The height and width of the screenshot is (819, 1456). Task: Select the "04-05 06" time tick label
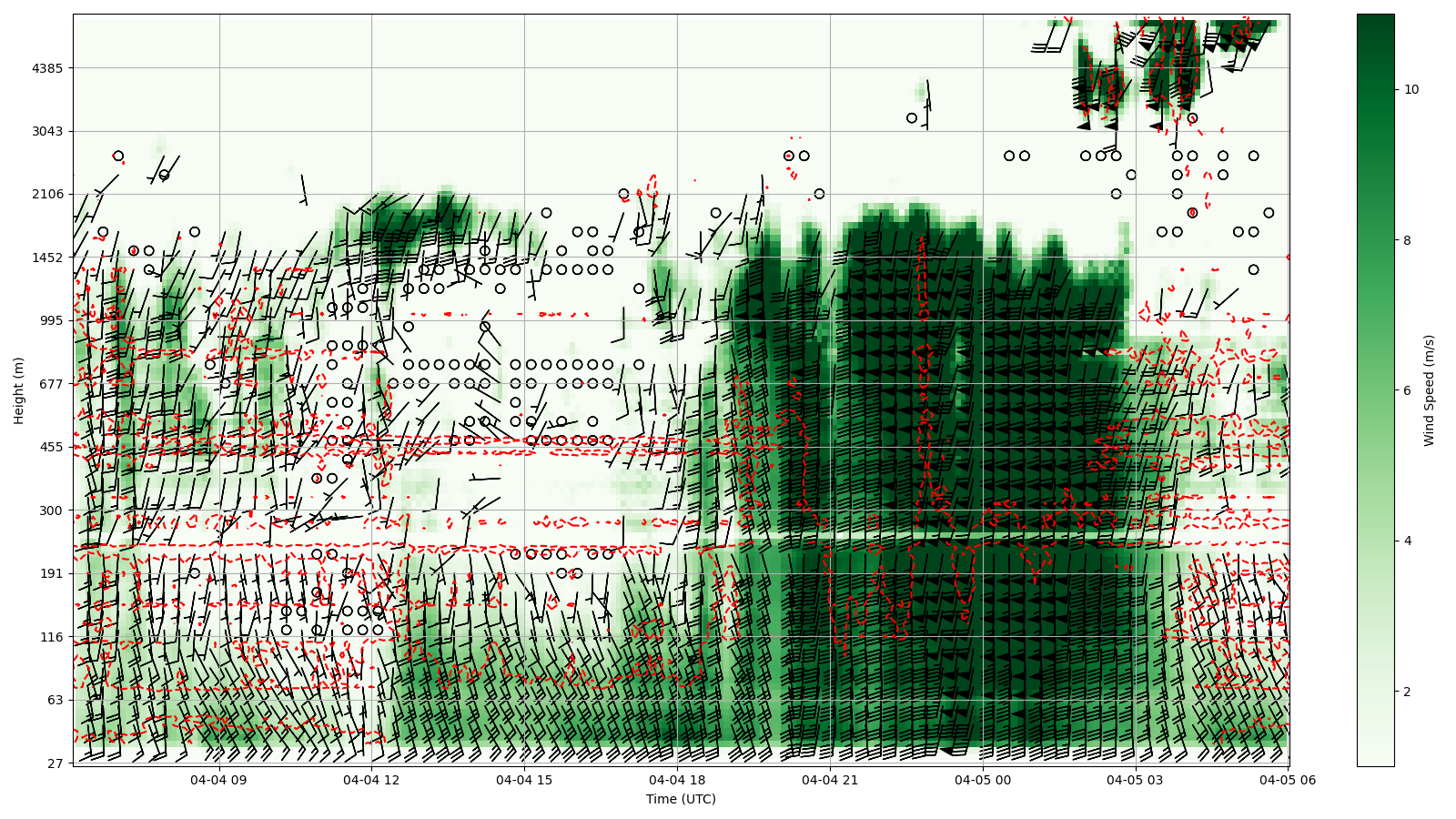click(1287, 780)
